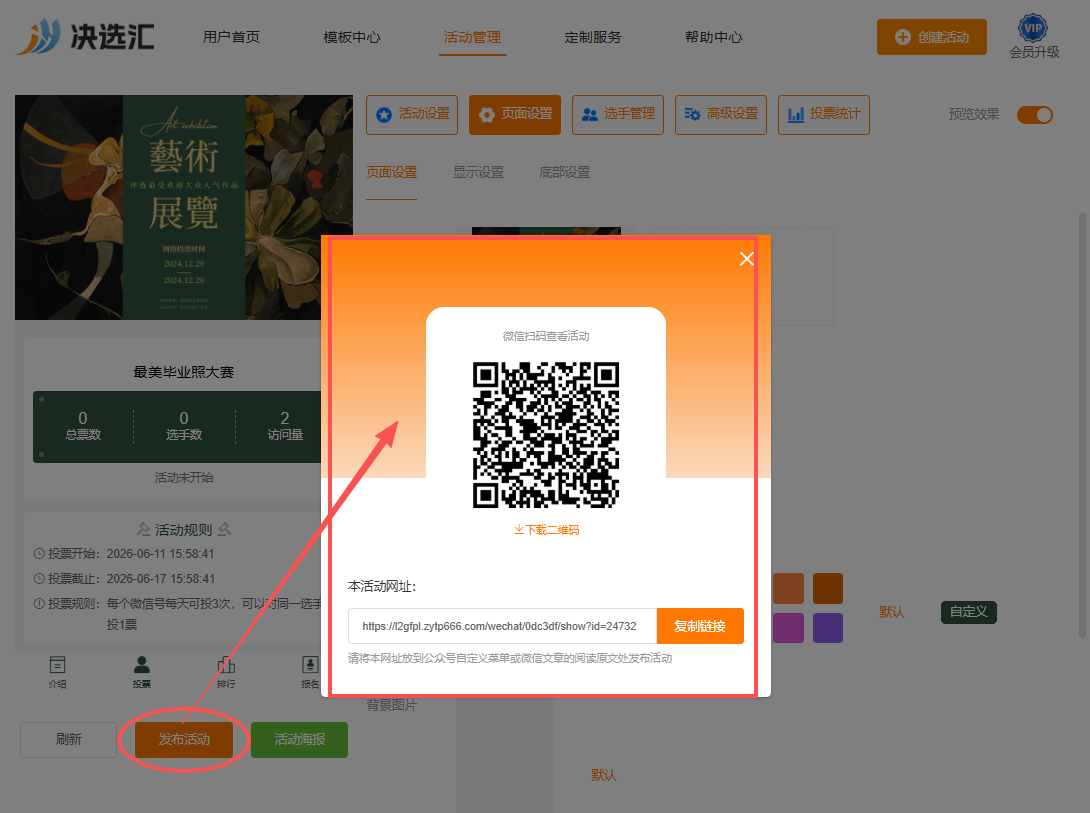Click the 投票 navigation icon
The image size is (1090, 813).
point(142,672)
